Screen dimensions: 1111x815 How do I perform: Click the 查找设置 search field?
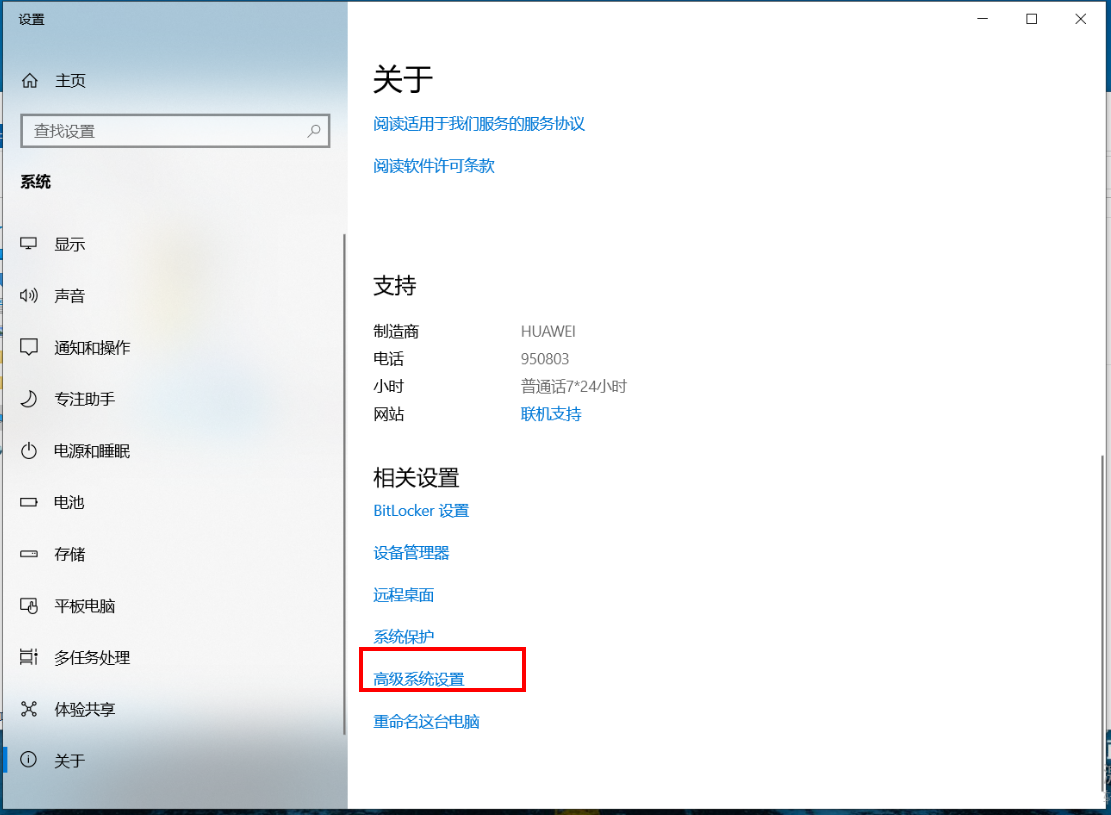click(x=175, y=131)
